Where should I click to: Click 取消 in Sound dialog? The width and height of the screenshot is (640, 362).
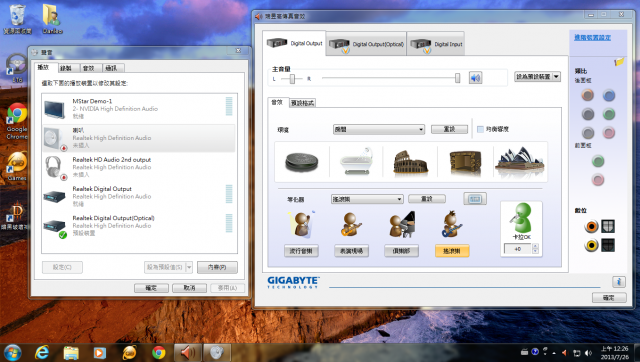click(189, 288)
